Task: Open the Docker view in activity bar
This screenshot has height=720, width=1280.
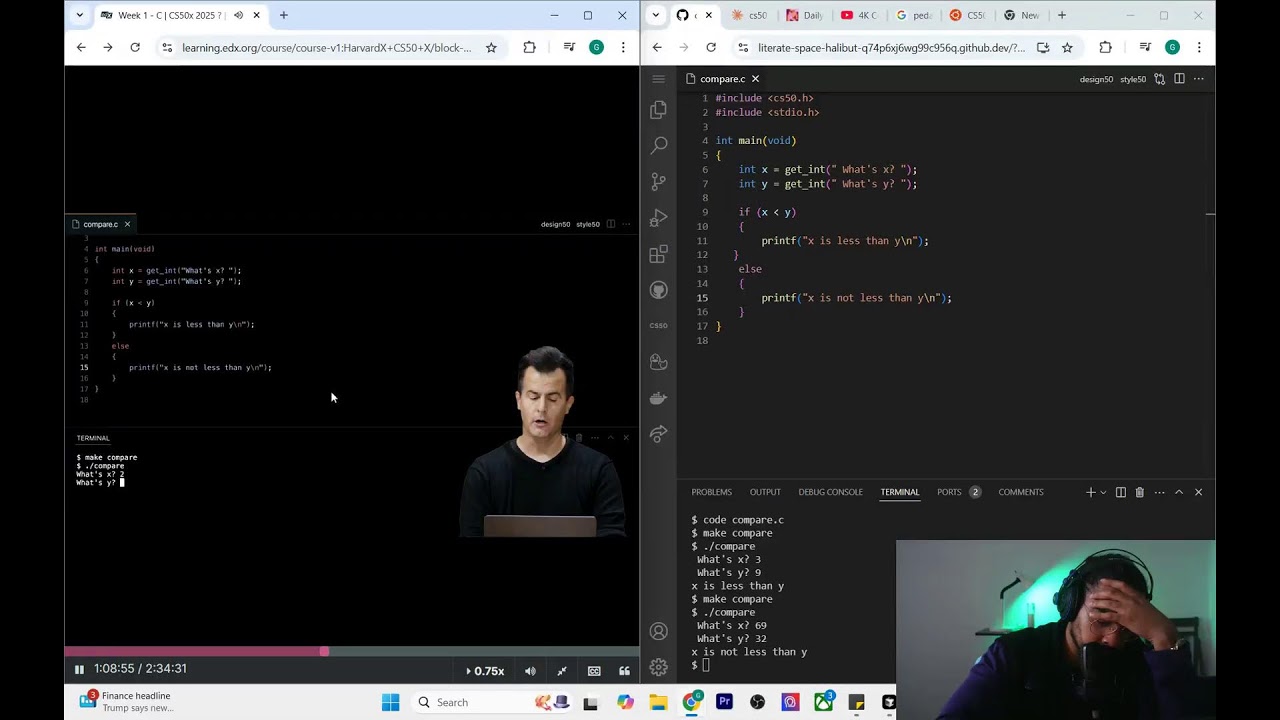Action: [x=658, y=398]
